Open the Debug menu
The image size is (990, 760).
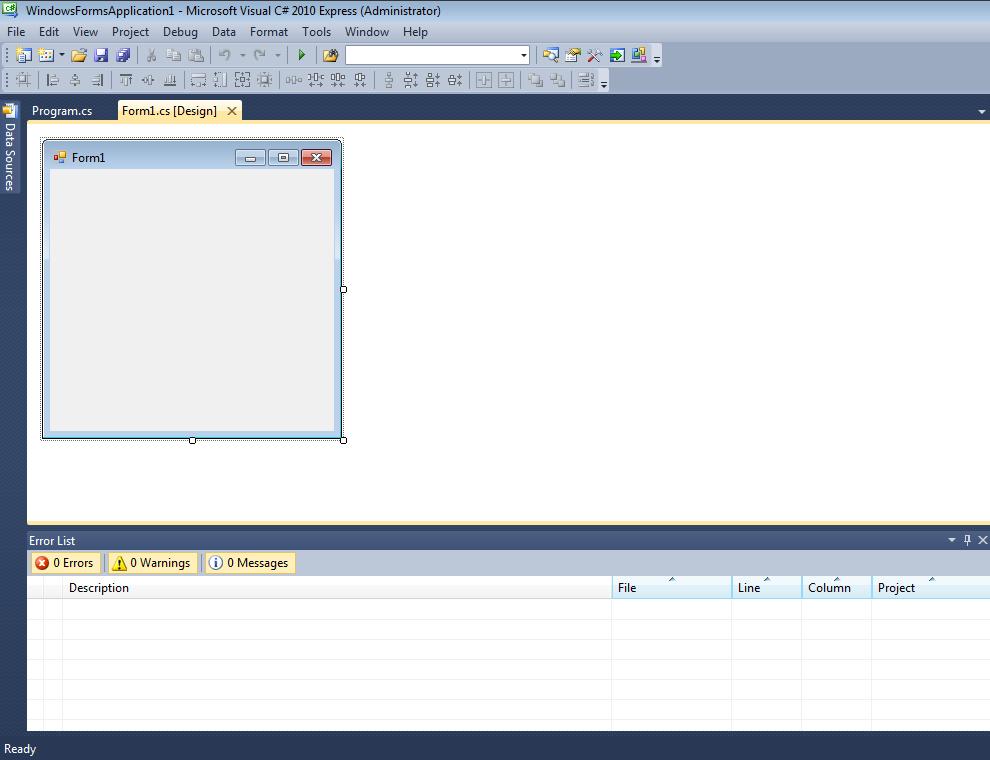click(x=180, y=32)
